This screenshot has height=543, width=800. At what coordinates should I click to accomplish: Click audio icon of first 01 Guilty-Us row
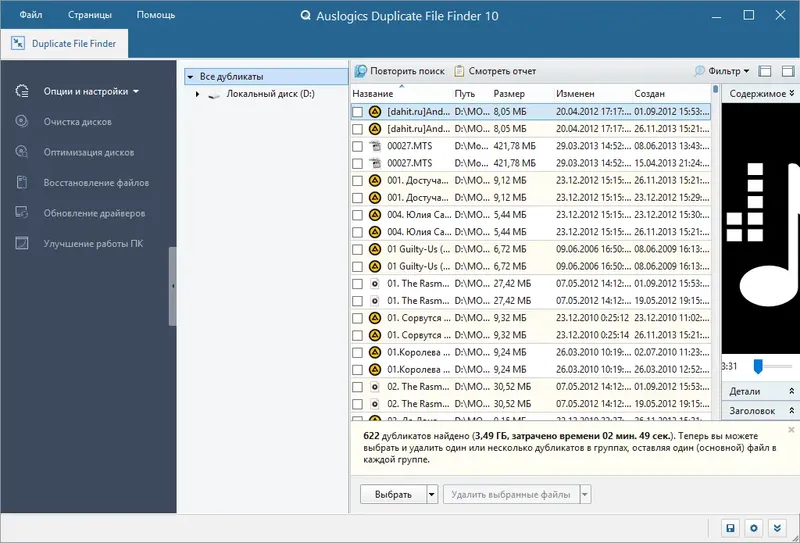[375, 249]
